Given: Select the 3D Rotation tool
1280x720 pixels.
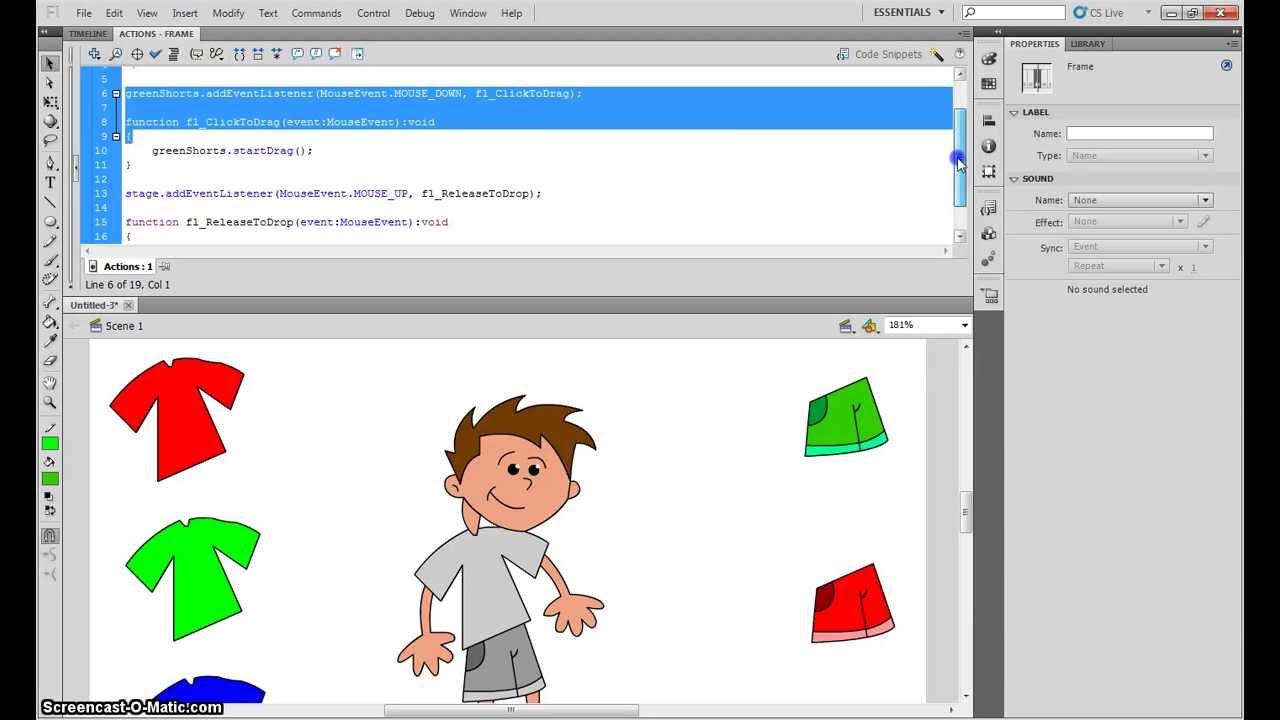Looking at the screenshot, I should point(50,122).
